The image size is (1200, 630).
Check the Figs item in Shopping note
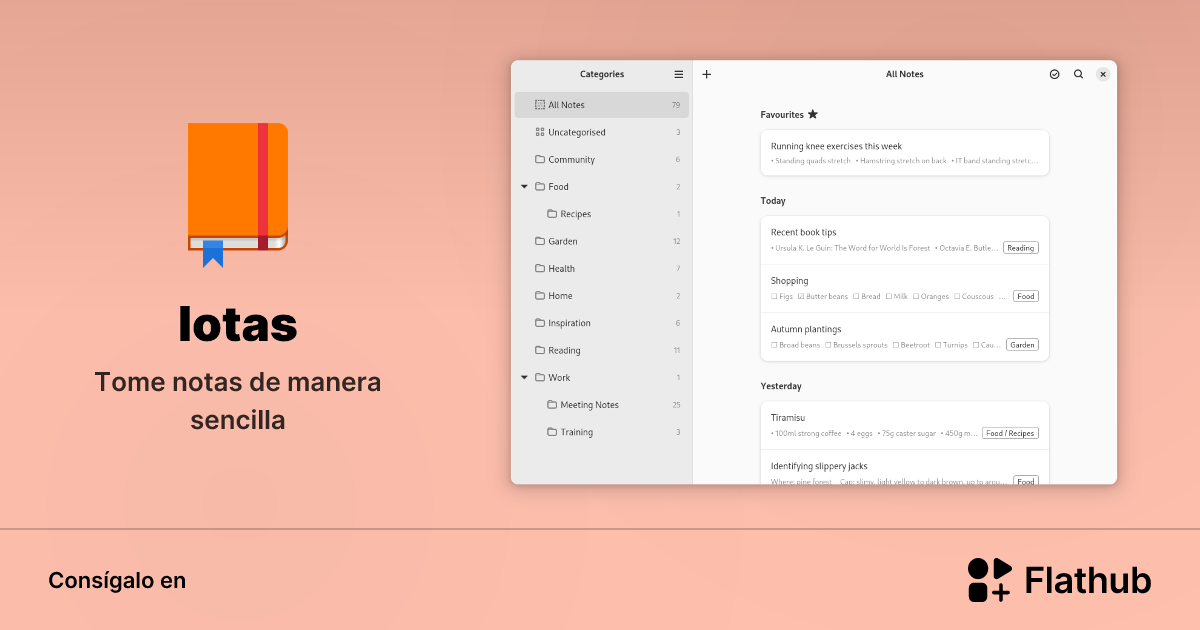pyautogui.click(x=773, y=295)
